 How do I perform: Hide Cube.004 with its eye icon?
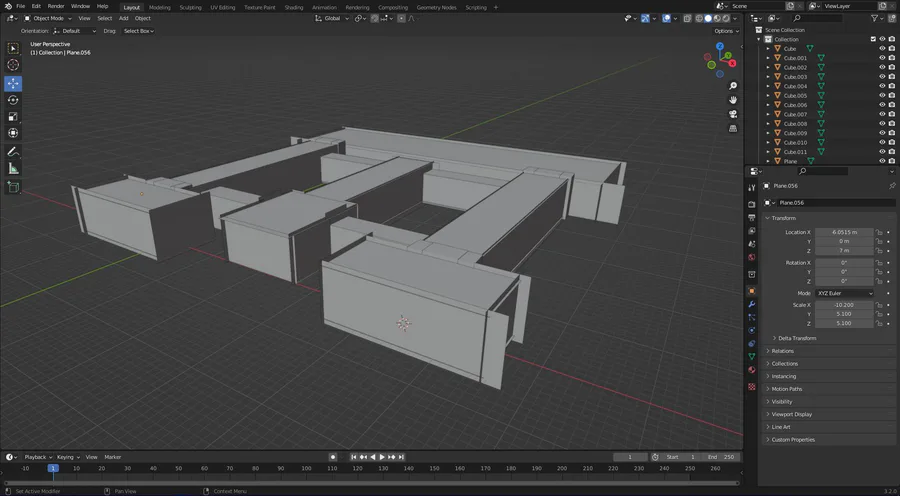[882, 86]
